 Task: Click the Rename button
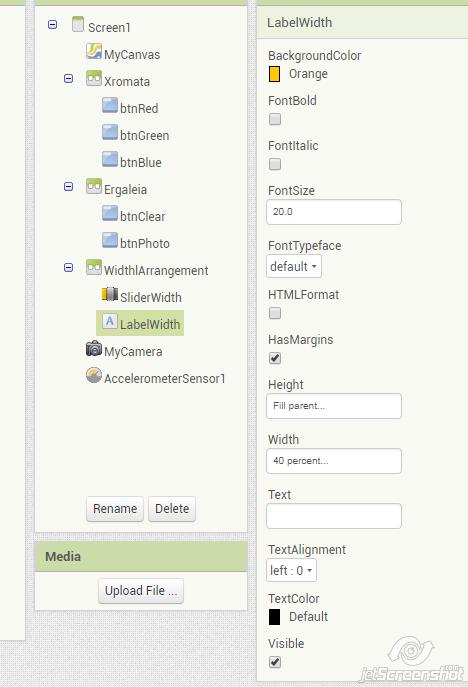point(115,509)
